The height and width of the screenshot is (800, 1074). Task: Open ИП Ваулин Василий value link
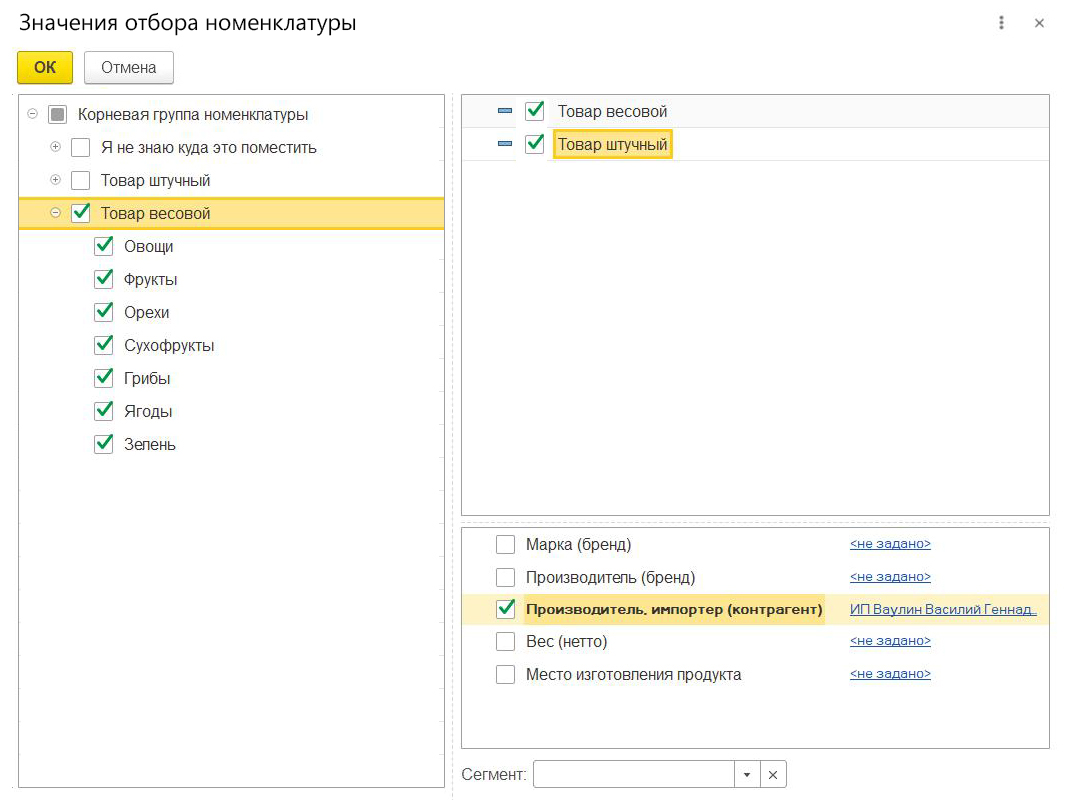coord(942,609)
